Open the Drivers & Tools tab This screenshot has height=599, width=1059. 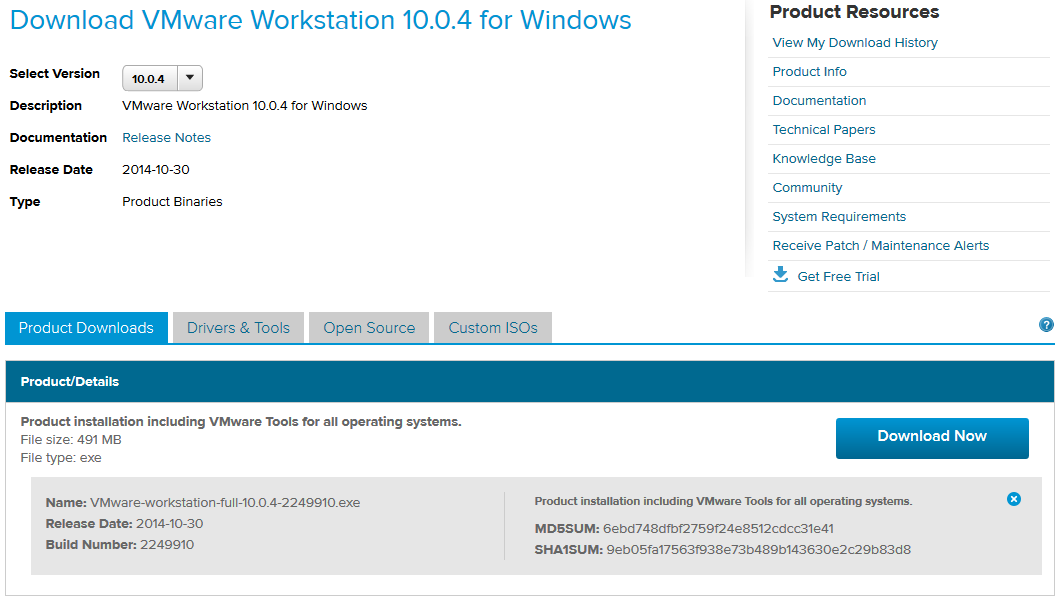238,328
